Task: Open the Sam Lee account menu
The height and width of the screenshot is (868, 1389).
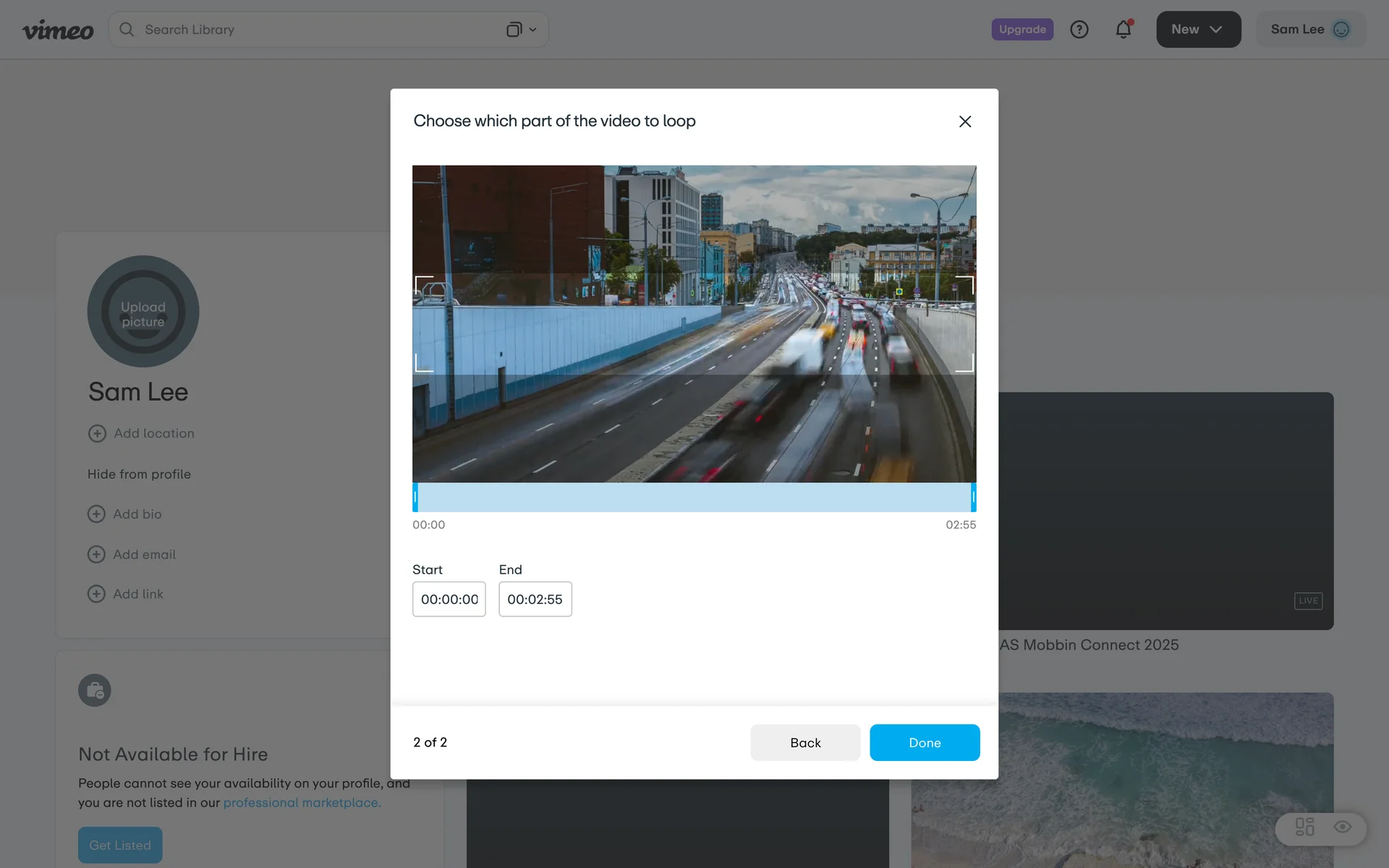Action: pos(1298,30)
